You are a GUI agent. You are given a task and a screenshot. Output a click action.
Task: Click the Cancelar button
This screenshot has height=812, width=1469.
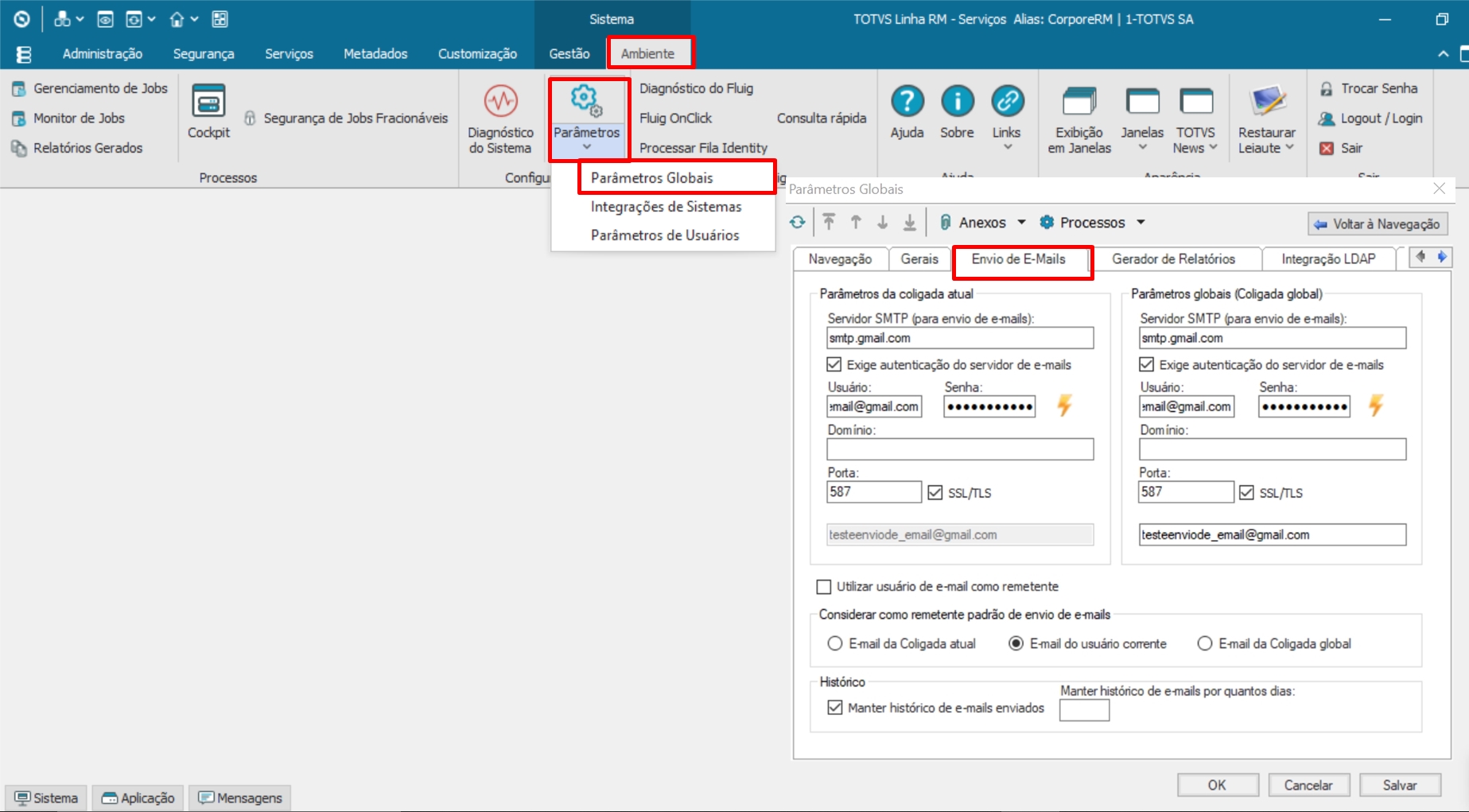point(1308,785)
